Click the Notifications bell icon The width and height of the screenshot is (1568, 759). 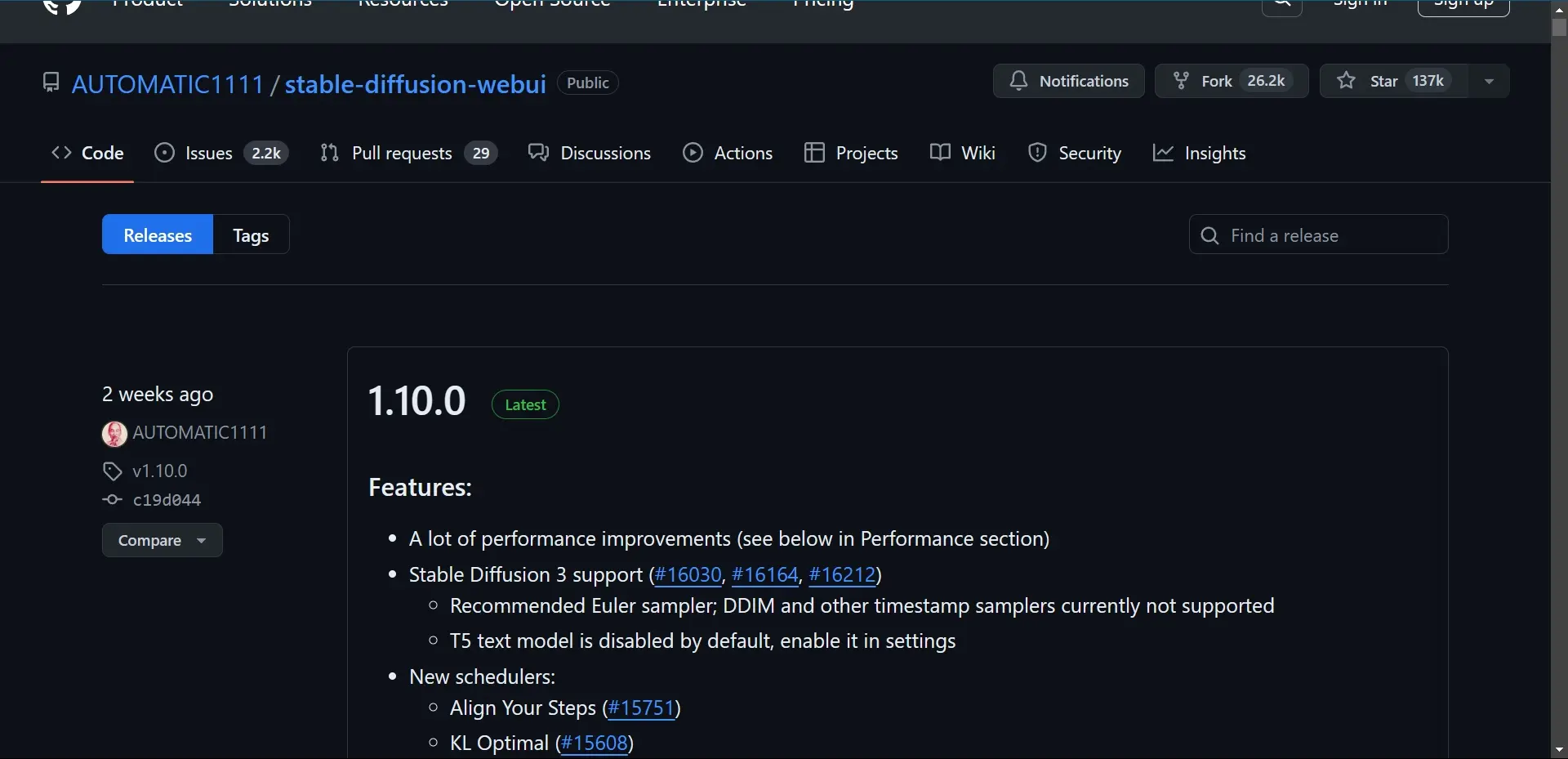[x=1018, y=81]
